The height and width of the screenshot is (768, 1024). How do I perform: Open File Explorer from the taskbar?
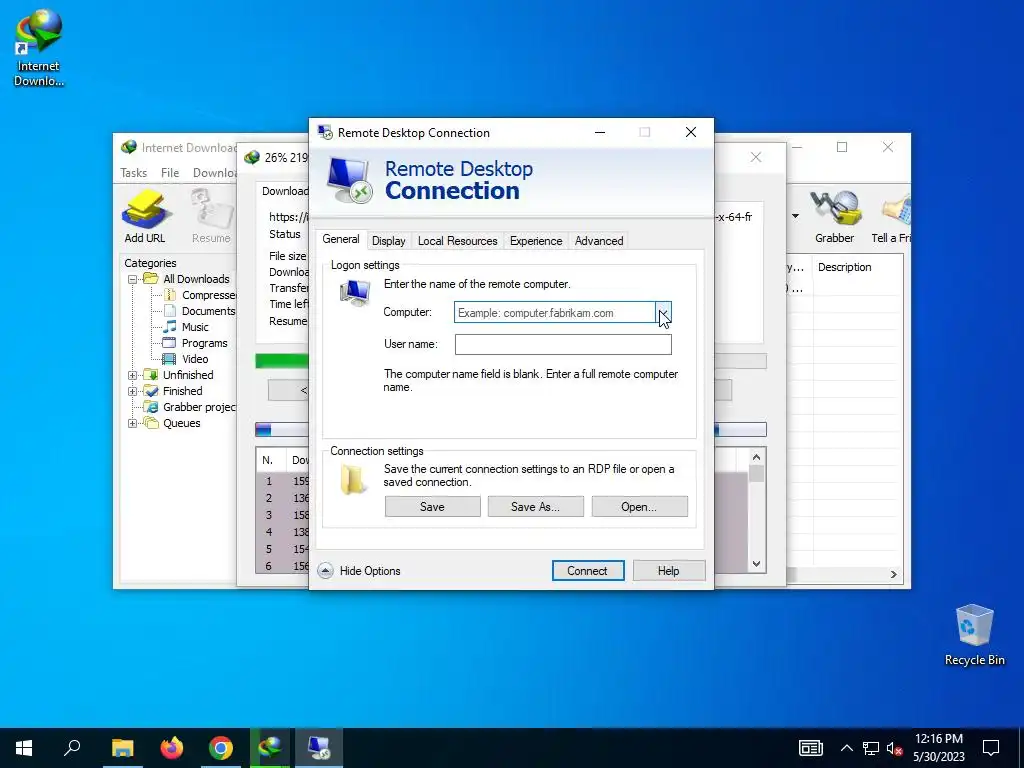pos(122,748)
